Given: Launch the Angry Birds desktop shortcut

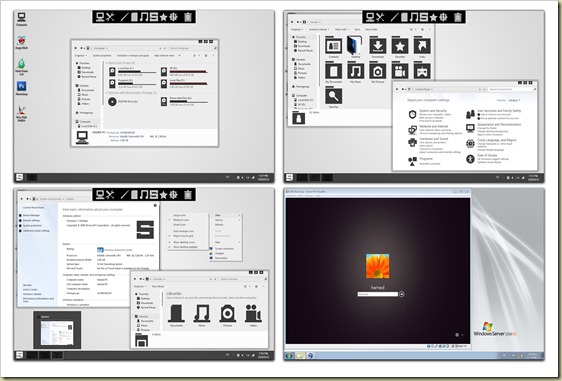Looking at the screenshot, I should [x=21, y=42].
